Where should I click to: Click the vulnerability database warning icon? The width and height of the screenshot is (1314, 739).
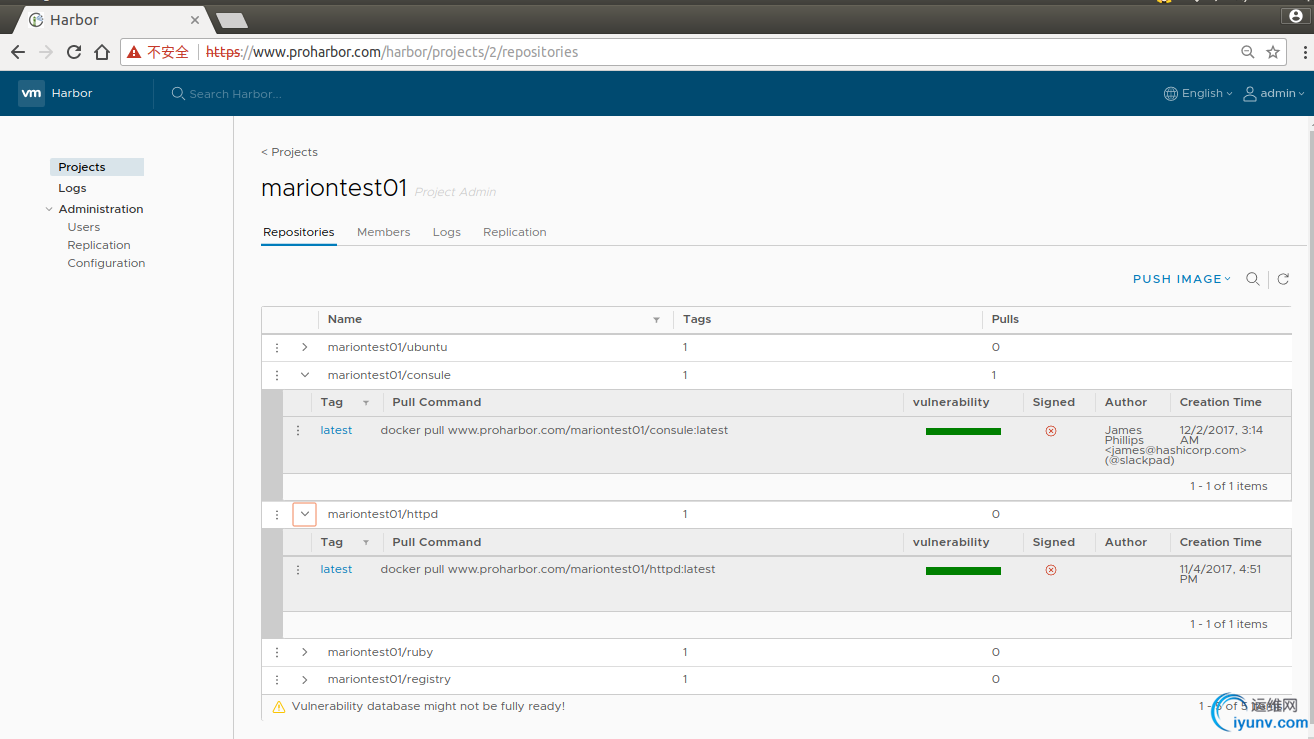point(279,707)
